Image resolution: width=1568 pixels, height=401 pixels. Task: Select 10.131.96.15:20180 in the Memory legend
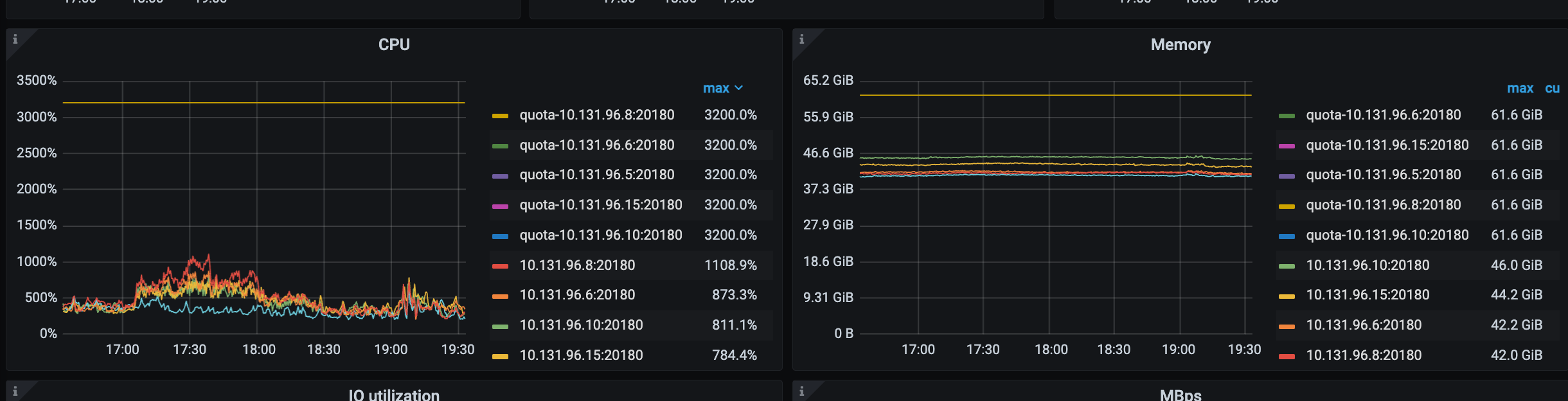(x=1367, y=295)
